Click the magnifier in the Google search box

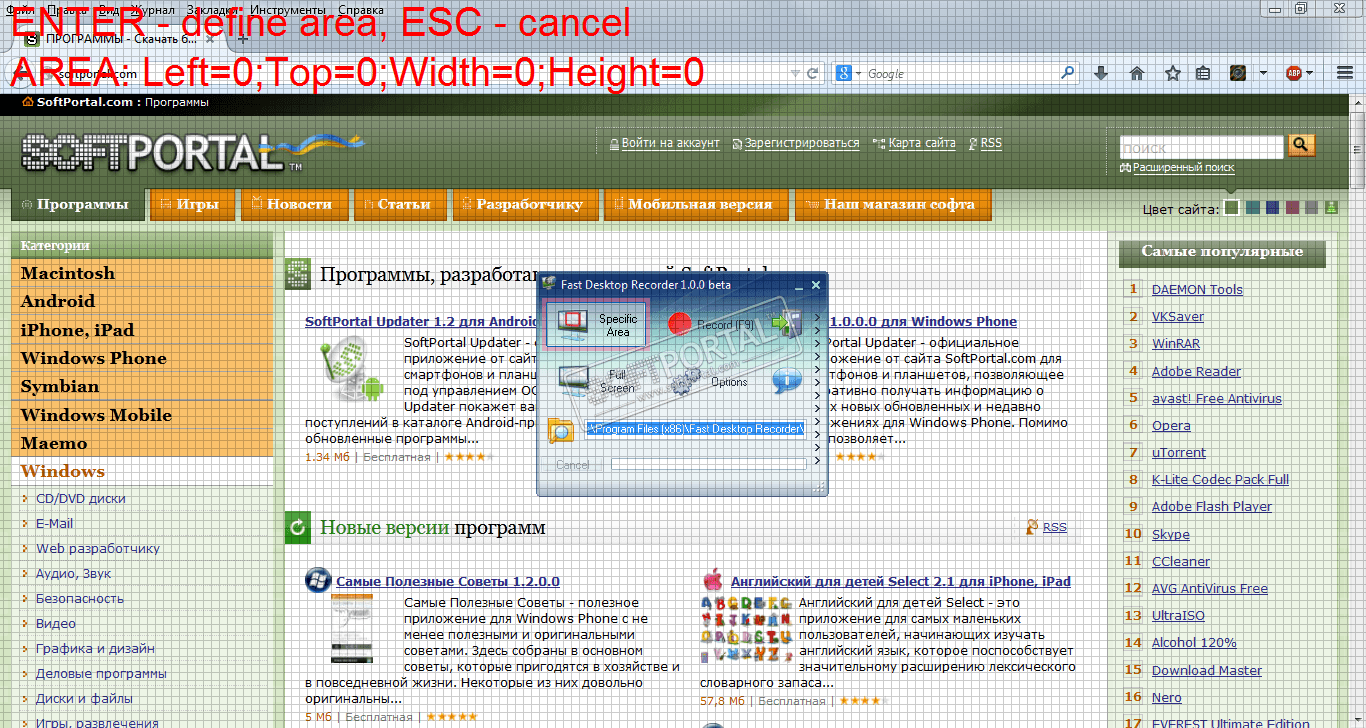pos(1069,73)
